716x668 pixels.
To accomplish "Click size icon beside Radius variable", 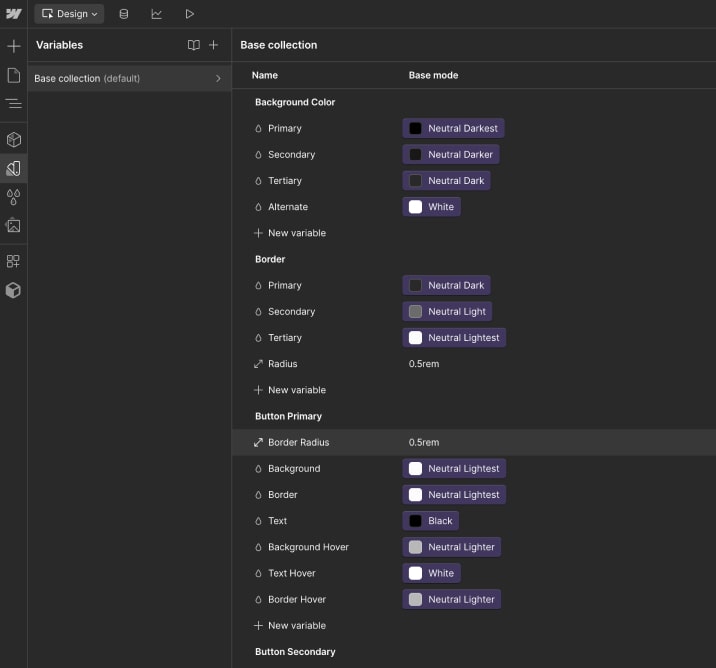I will pyautogui.click(x=258, y=364).
